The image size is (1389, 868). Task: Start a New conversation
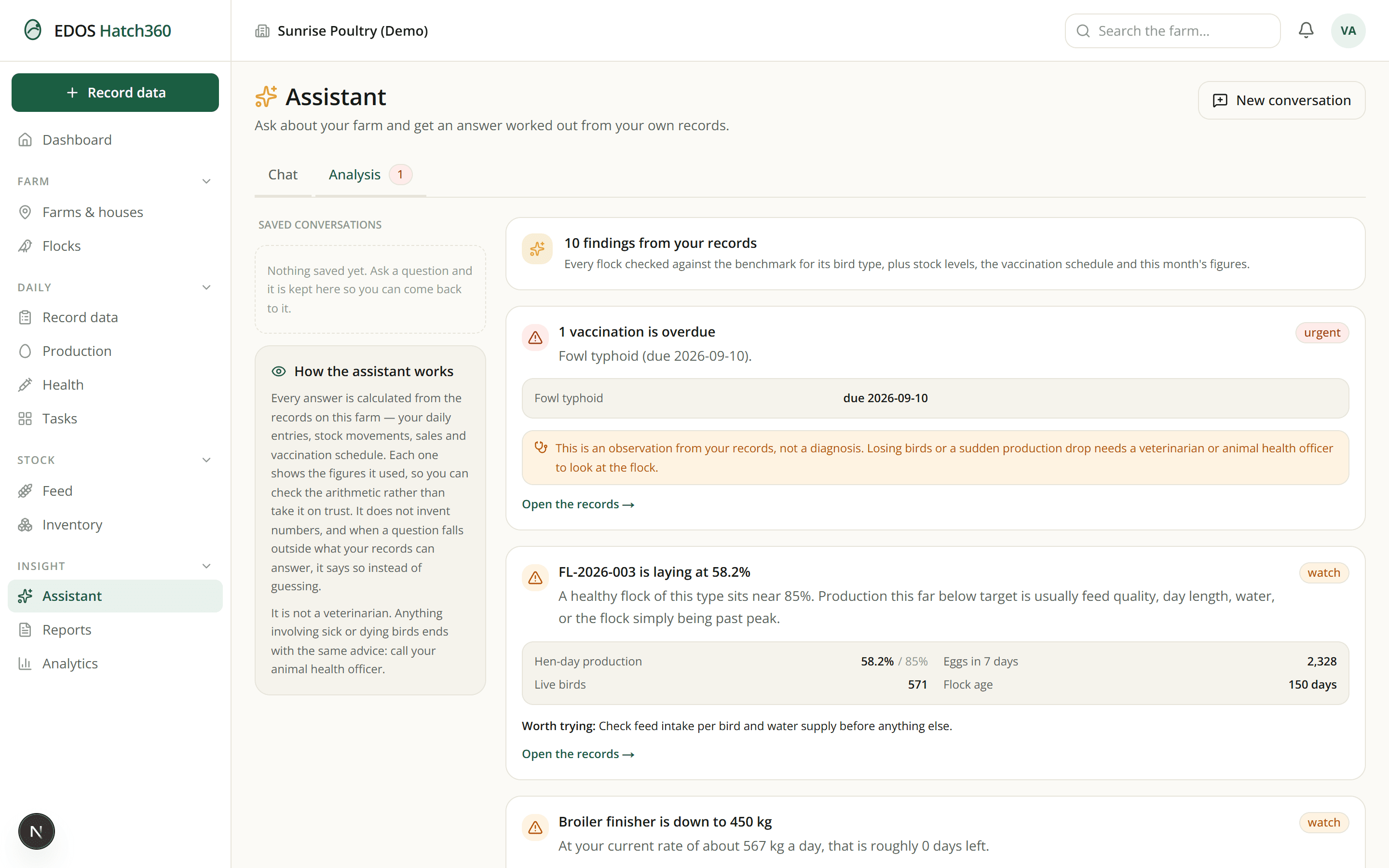point(1281,100)
